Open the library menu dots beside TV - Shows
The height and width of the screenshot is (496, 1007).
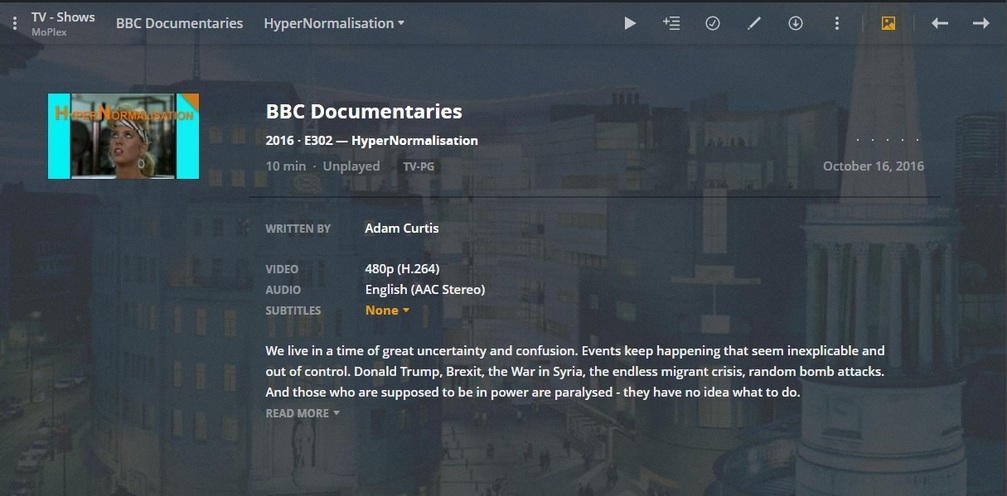click(15, 23)
